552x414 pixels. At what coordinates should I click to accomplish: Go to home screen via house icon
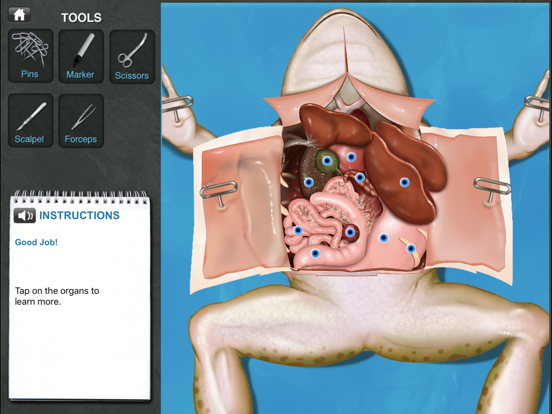[x=19, y=15]
